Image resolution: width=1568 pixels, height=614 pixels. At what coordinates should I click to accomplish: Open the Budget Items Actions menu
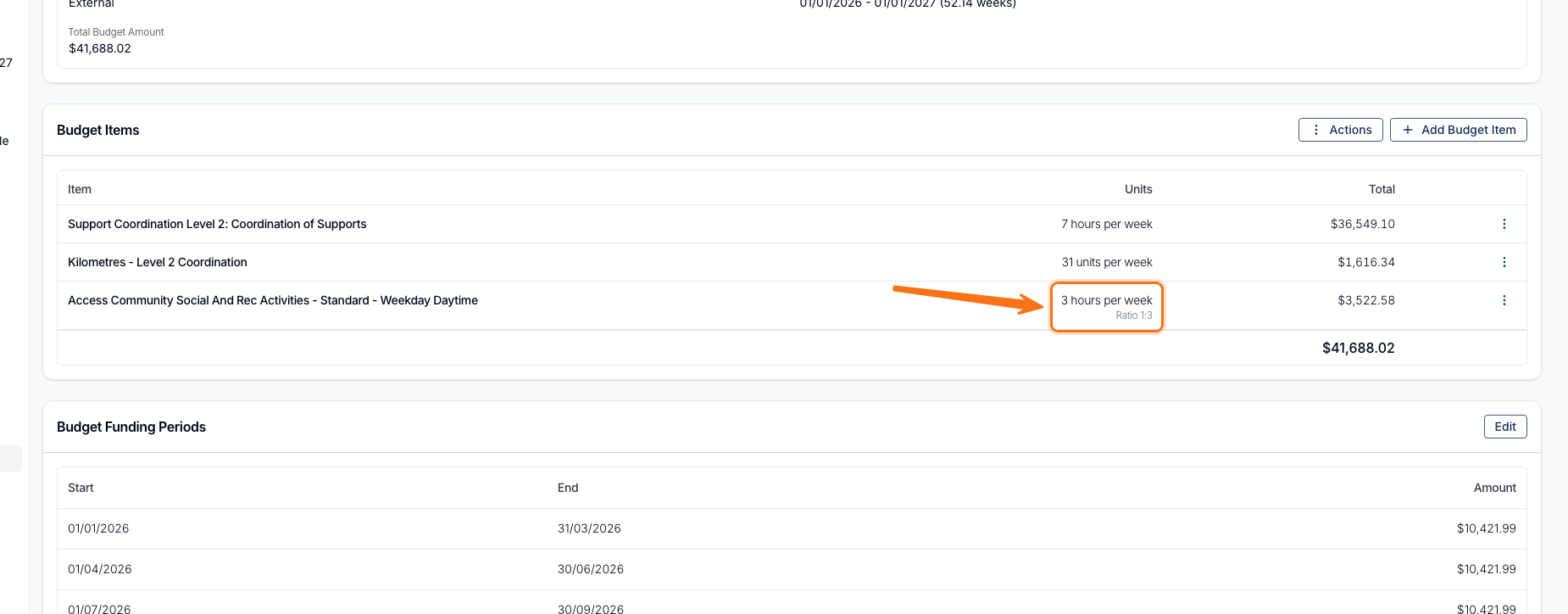[x=1341, y=130]
